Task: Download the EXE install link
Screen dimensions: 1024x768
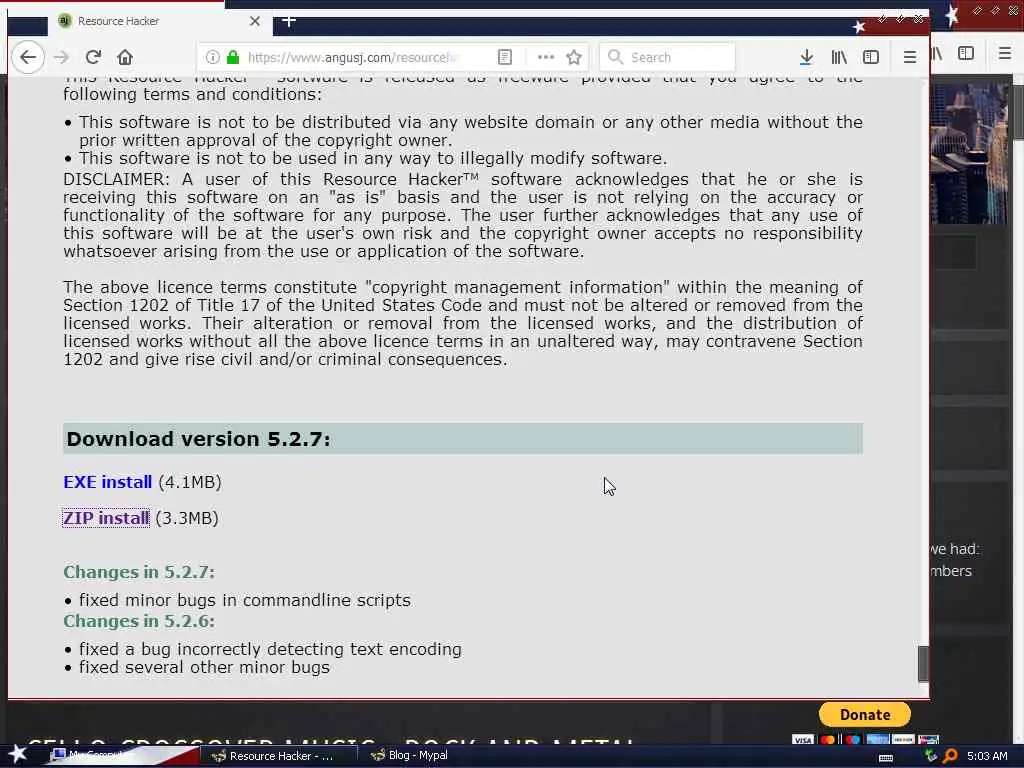Action: point(108,482)
